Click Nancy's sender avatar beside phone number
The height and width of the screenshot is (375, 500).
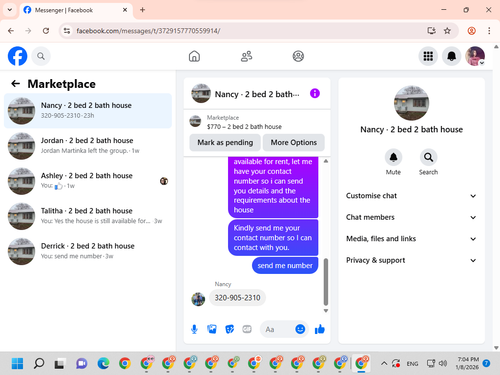(198, 299)
